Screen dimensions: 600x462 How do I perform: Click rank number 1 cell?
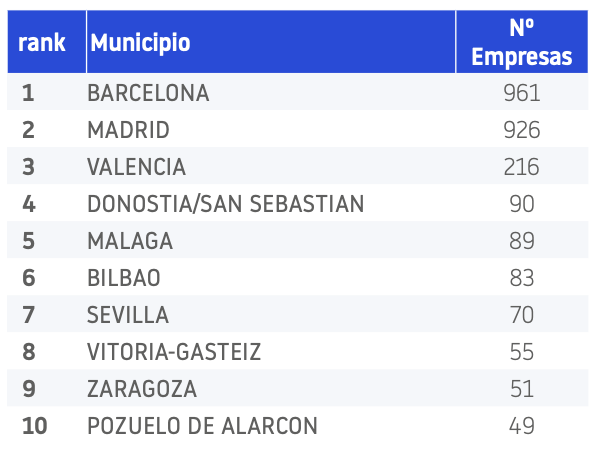tap(28, 93)
